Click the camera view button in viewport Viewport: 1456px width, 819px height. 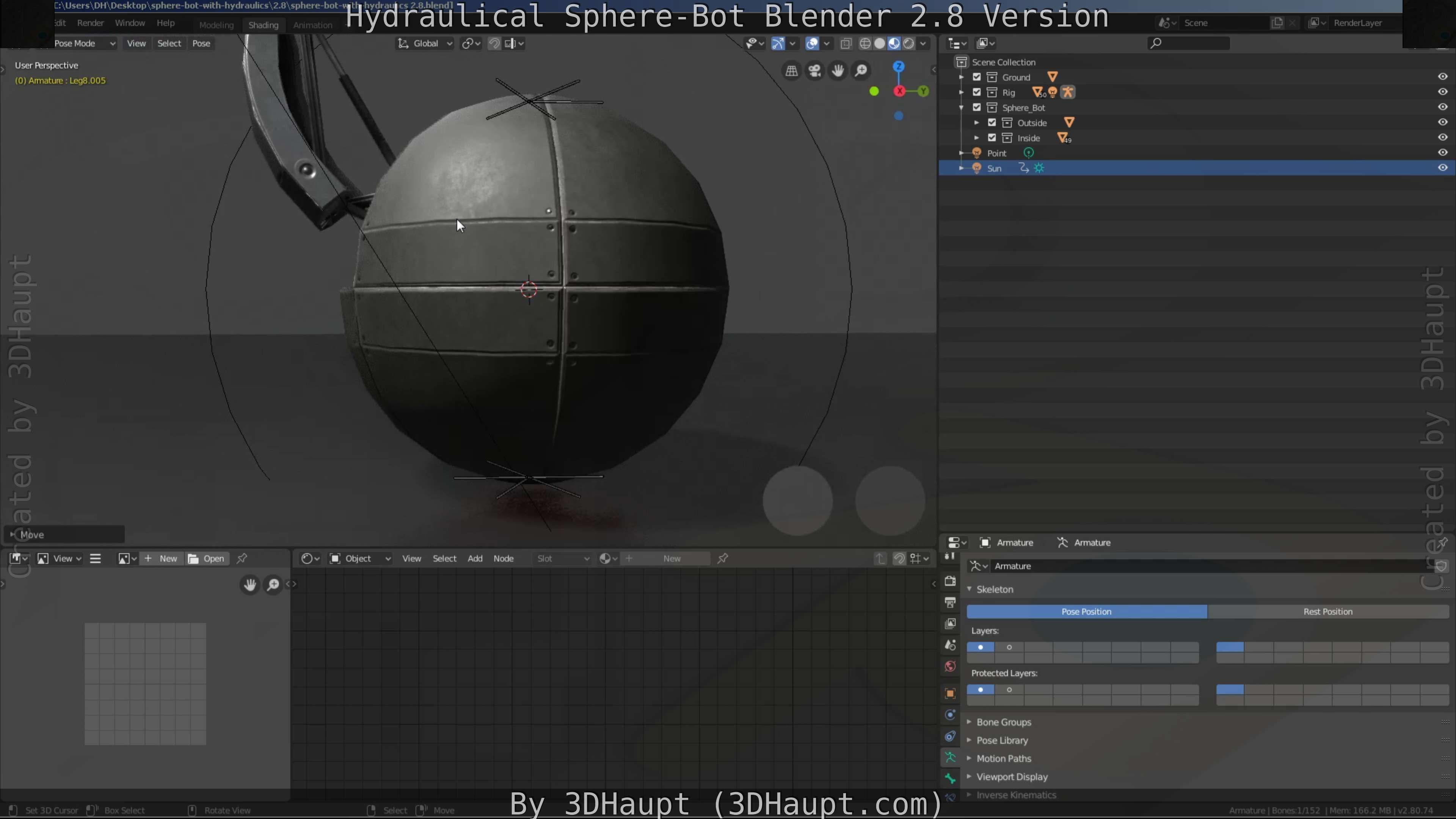(814, 71)
